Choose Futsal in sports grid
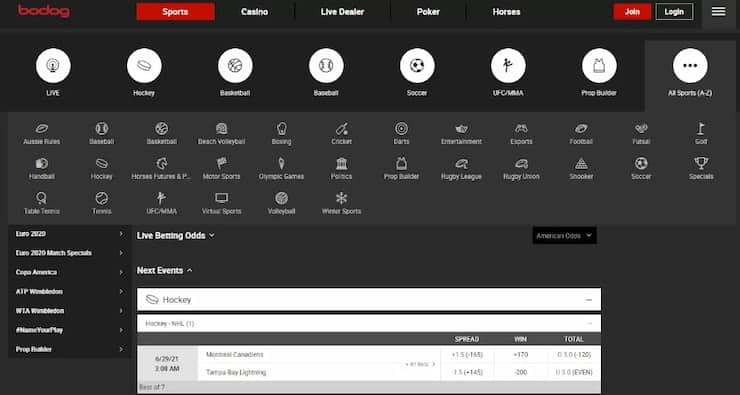Image resolution: width=740 pixels, height=395 pixels. click(x=641, y=134)
